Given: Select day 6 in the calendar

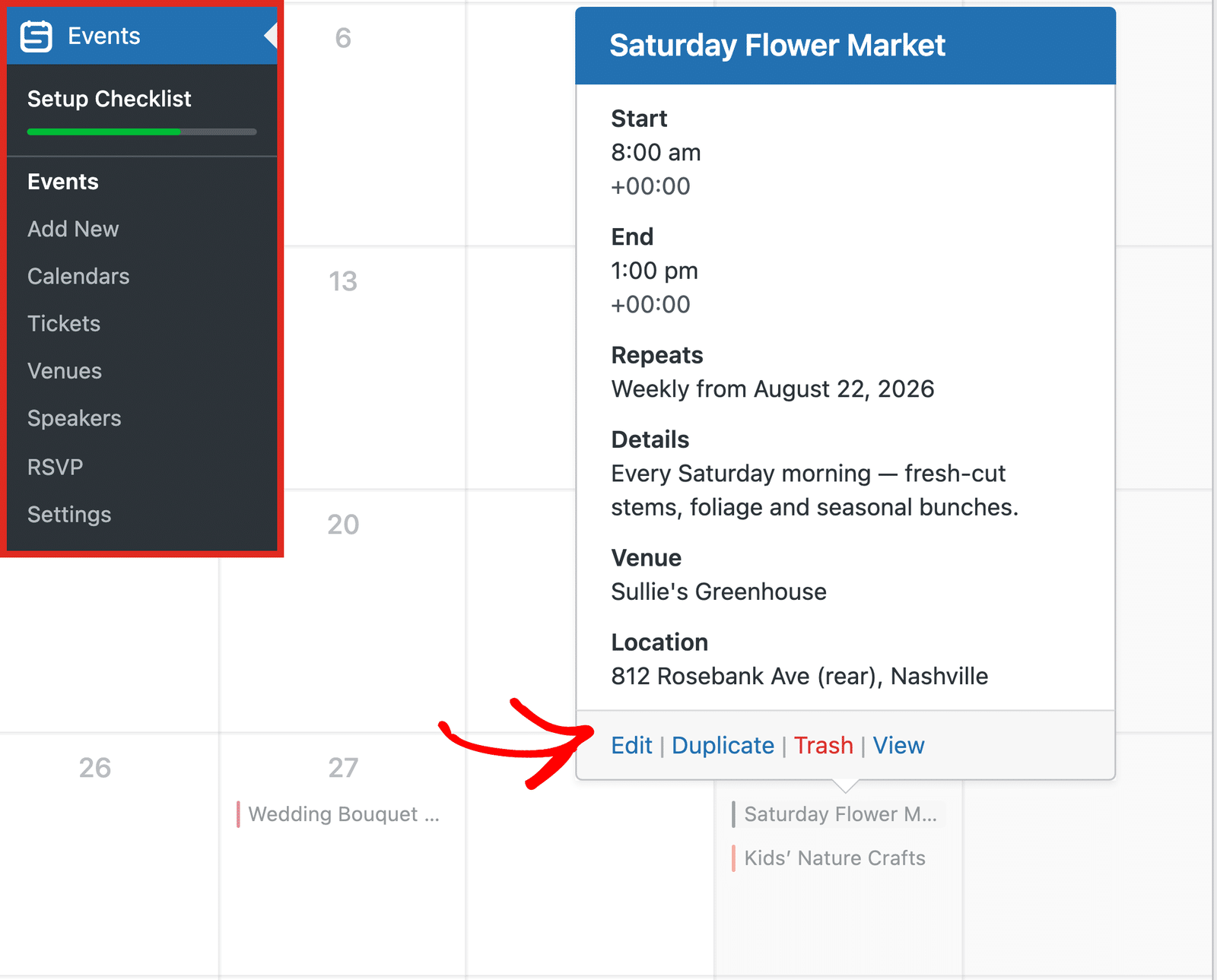Looking at the screenshot, I should 343,38.
